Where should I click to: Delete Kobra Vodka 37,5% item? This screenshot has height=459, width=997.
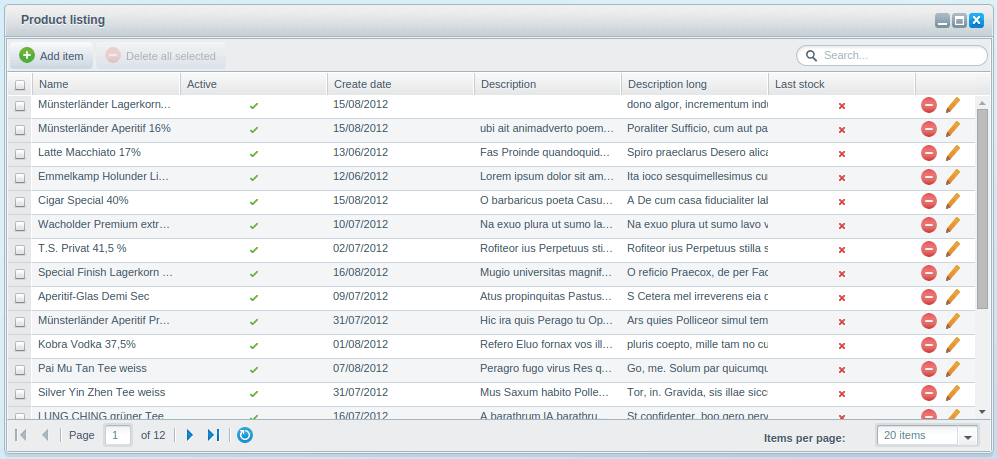coord(929,345)
